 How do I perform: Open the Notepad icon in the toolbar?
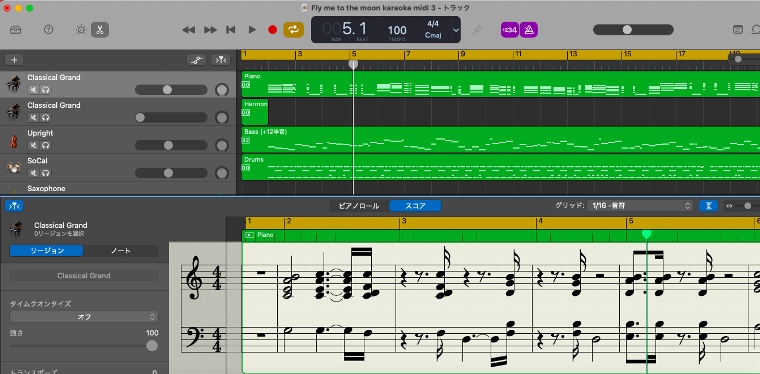point(738,30)
